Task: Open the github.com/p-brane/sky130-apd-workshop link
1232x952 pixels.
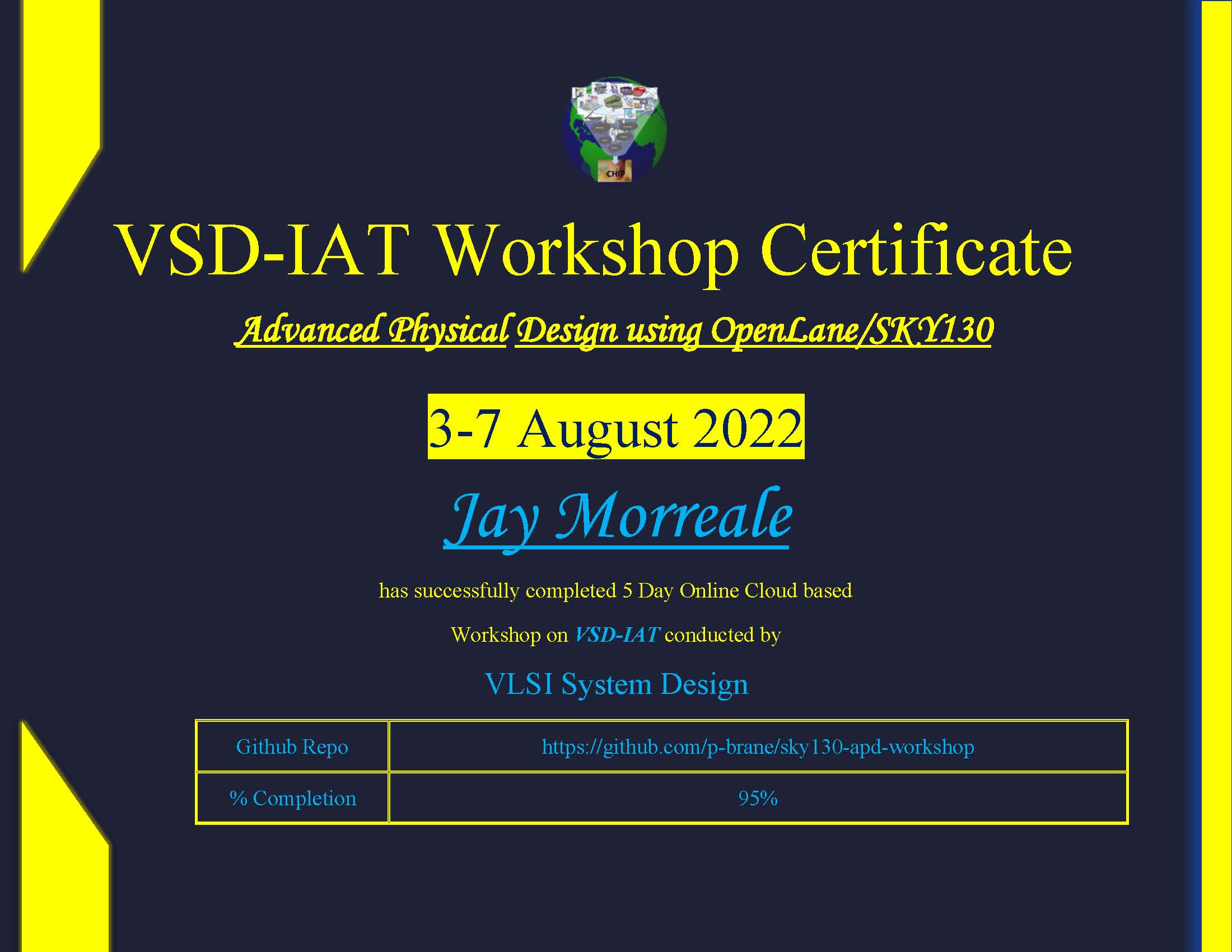Action: 758,746
